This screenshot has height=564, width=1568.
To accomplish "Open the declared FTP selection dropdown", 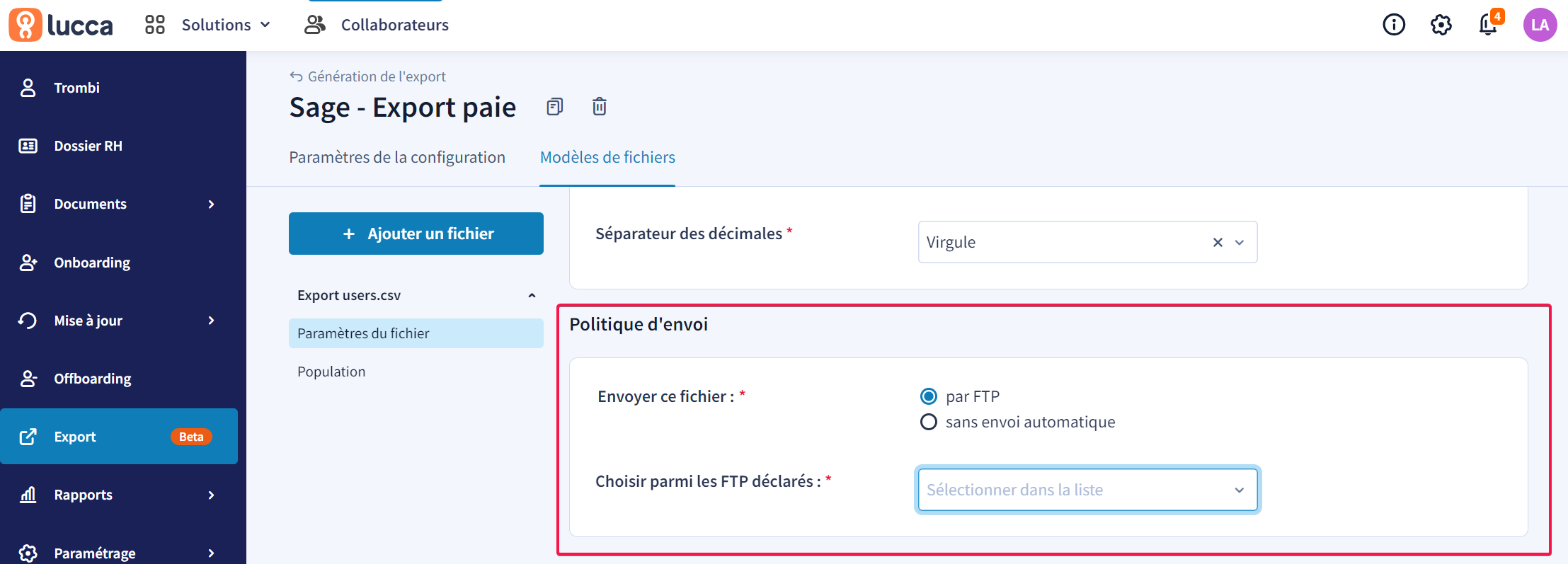I will (1087, 490).
